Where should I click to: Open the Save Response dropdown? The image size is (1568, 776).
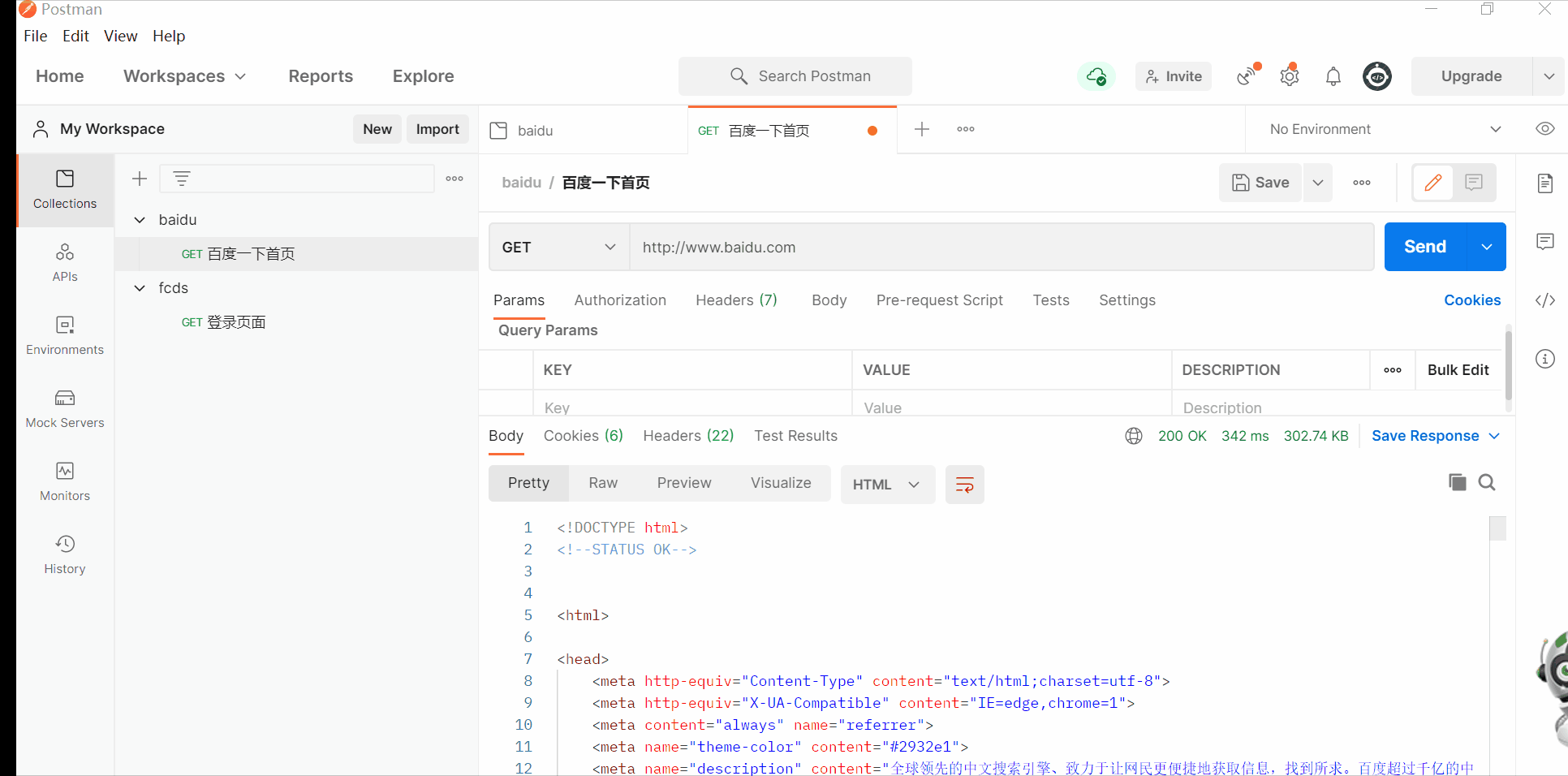[x=1436, y=436]
